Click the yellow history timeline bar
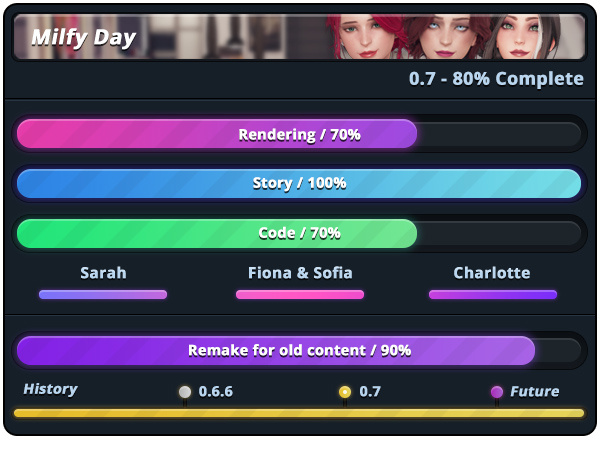 coord(299,413)
